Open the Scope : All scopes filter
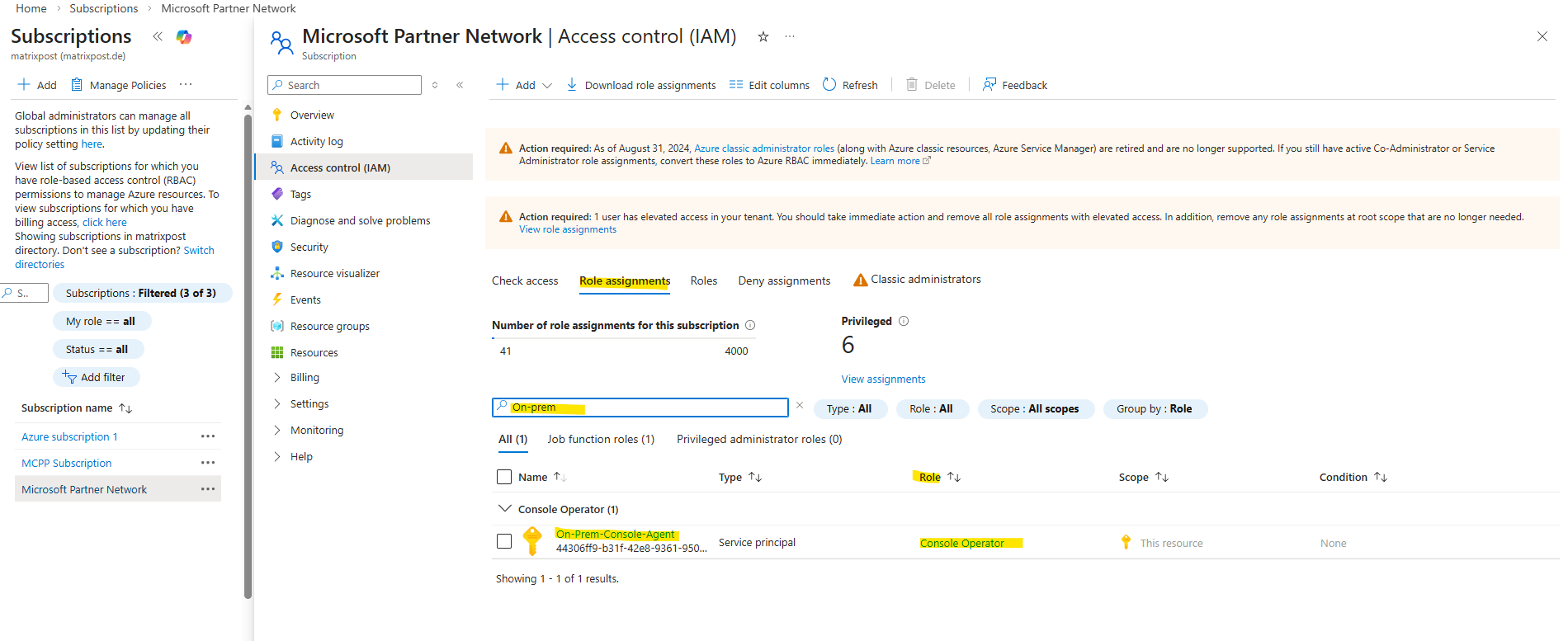This screenshot has height=641, width=1568. point(1034,408)
